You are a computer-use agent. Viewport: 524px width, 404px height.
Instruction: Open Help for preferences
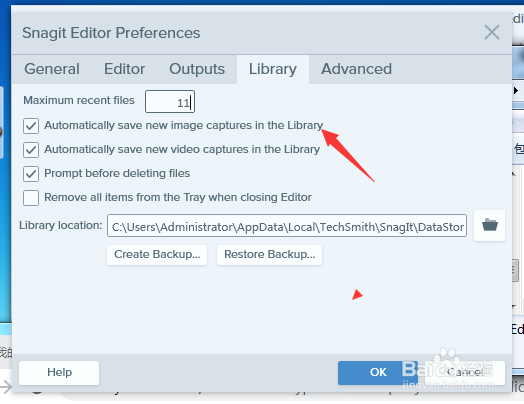pyautogui.click(x=59, y=373)
